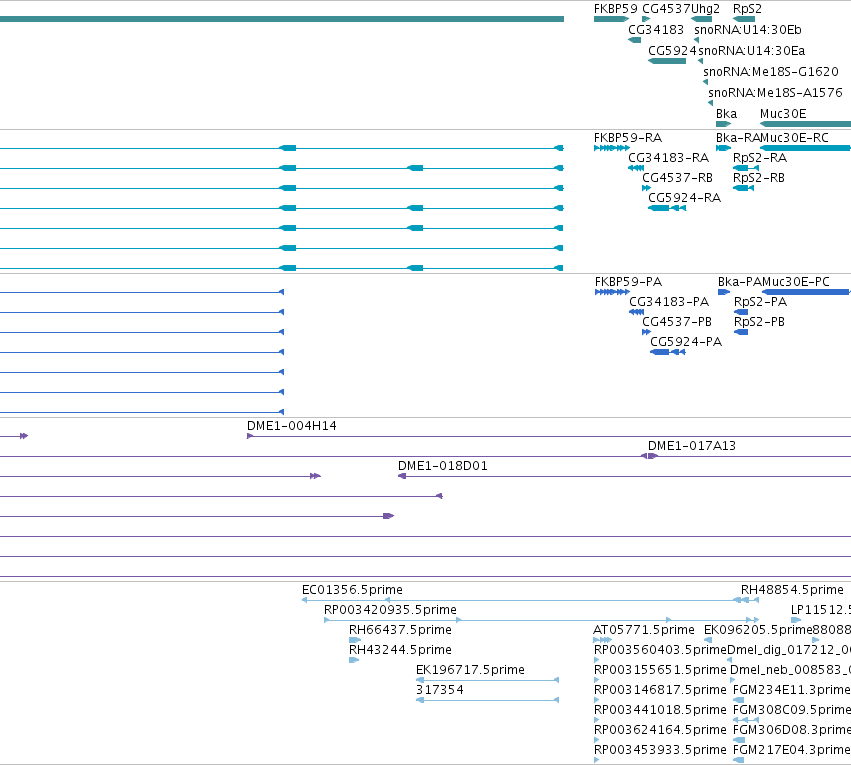Select the RH48854.5prime EST label
The width and height of the screenshot is (851, 765).
(792, 590)
